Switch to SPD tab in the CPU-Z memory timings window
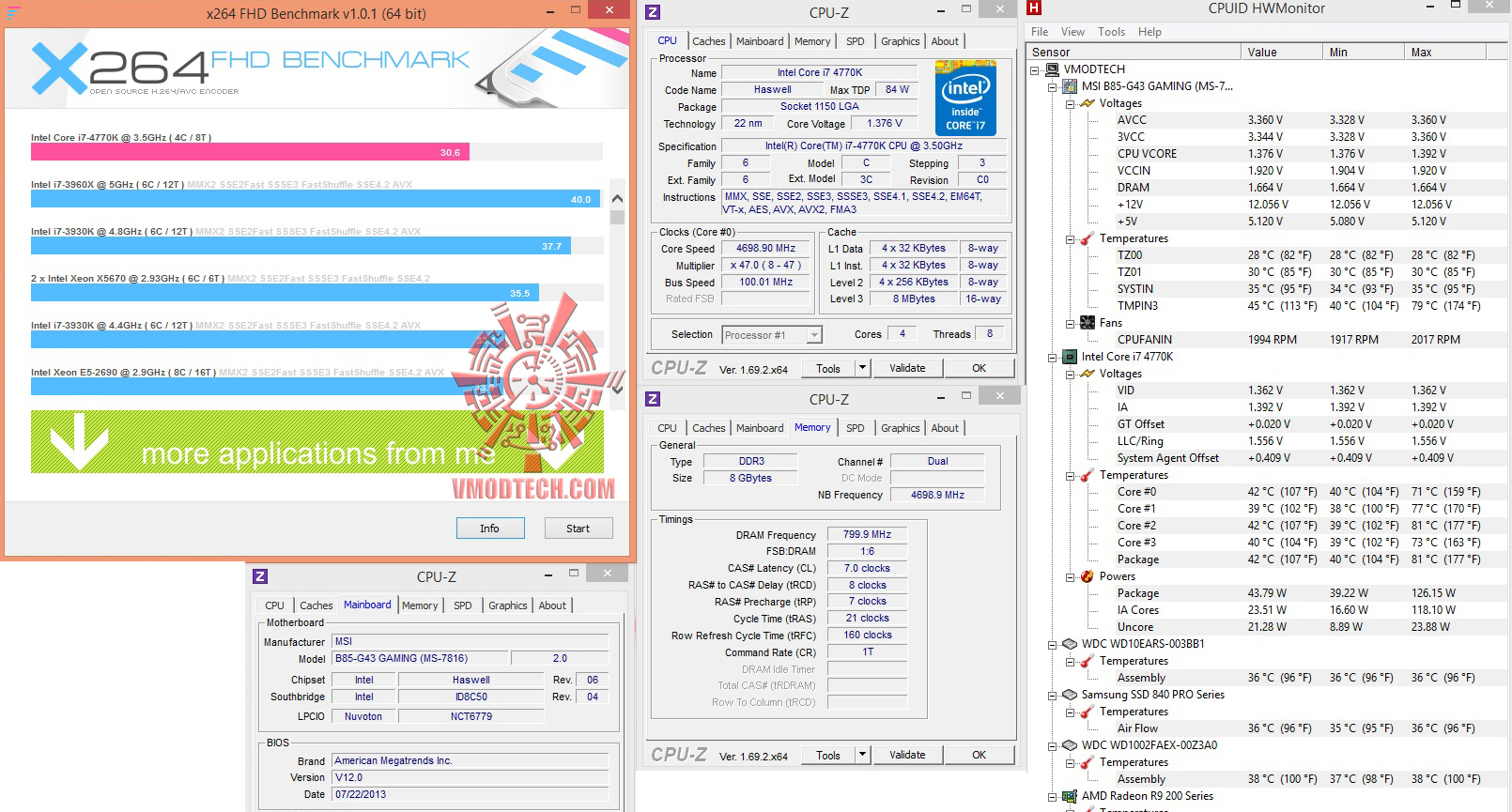The image size is (1512, 812). 855,428
